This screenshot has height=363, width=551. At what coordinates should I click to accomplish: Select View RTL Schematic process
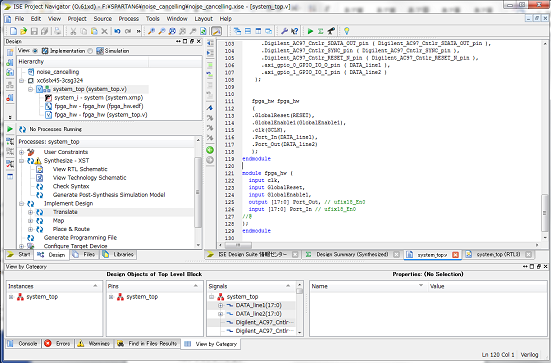[x=80, y=169]
